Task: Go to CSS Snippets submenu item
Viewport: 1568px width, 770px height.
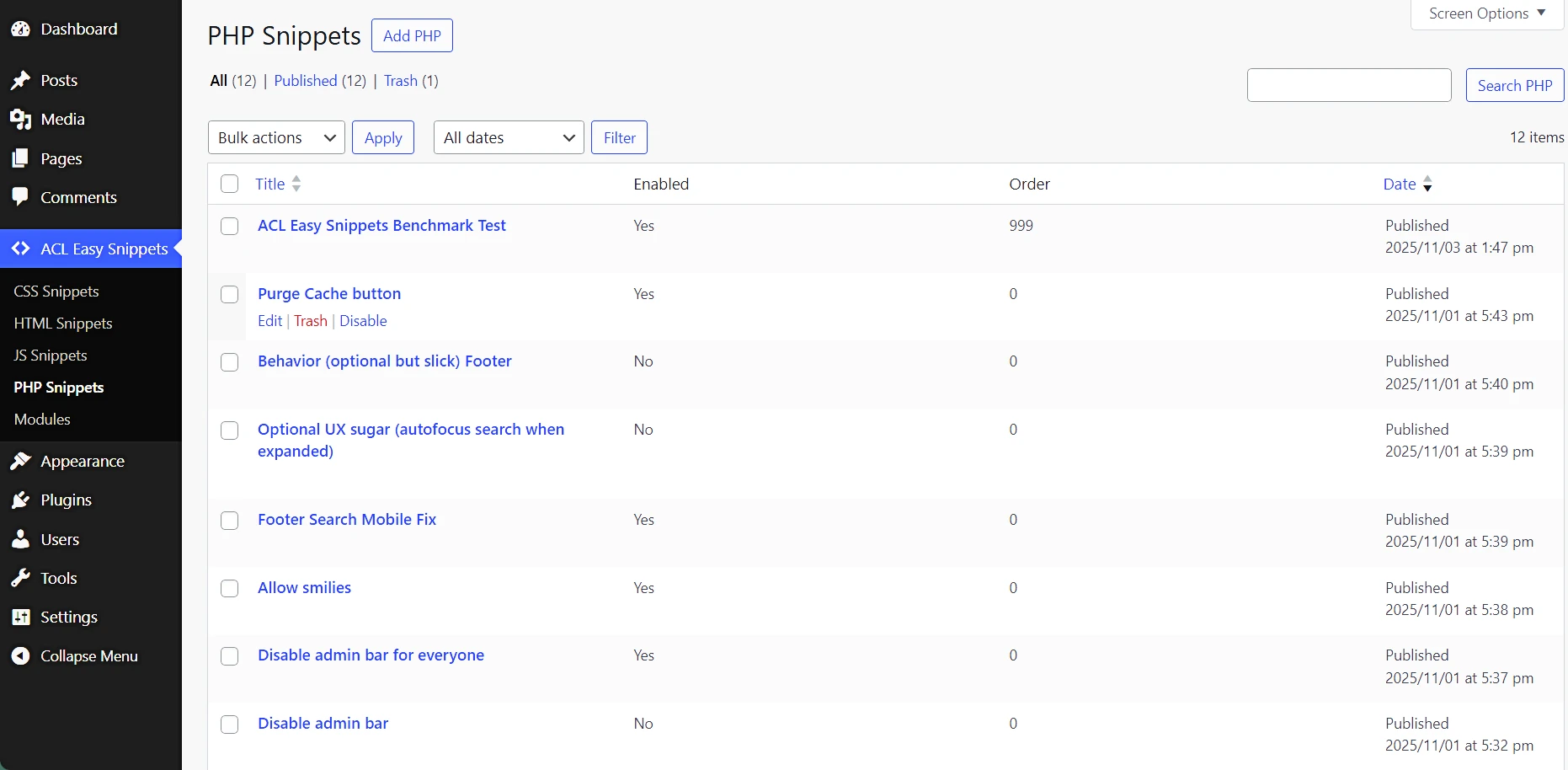Action: 56,291
